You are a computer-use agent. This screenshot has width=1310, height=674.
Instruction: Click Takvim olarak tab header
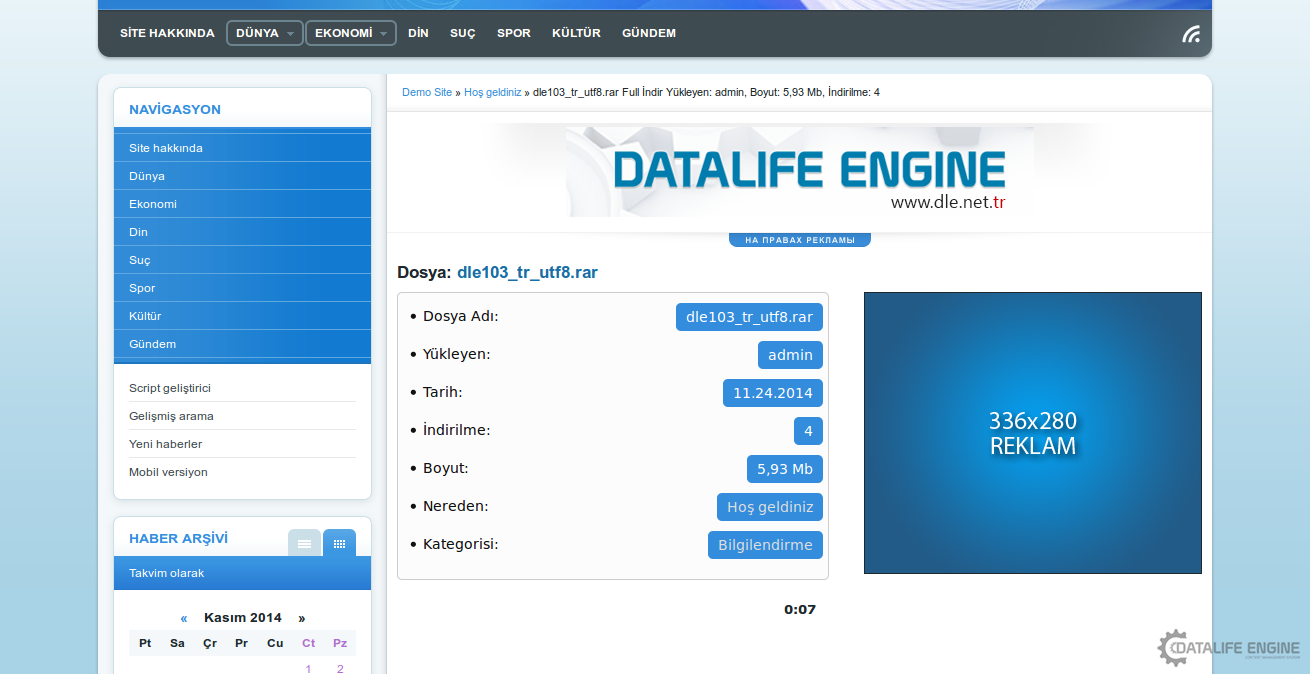coord(242,573)
